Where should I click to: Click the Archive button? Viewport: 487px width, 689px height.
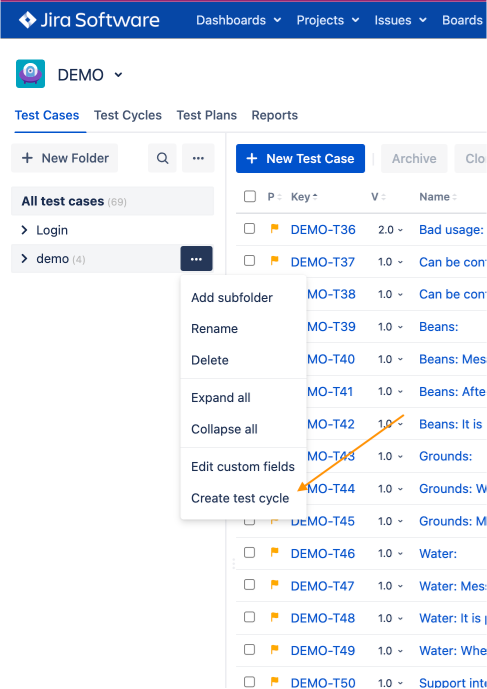(x=414, y=159)
